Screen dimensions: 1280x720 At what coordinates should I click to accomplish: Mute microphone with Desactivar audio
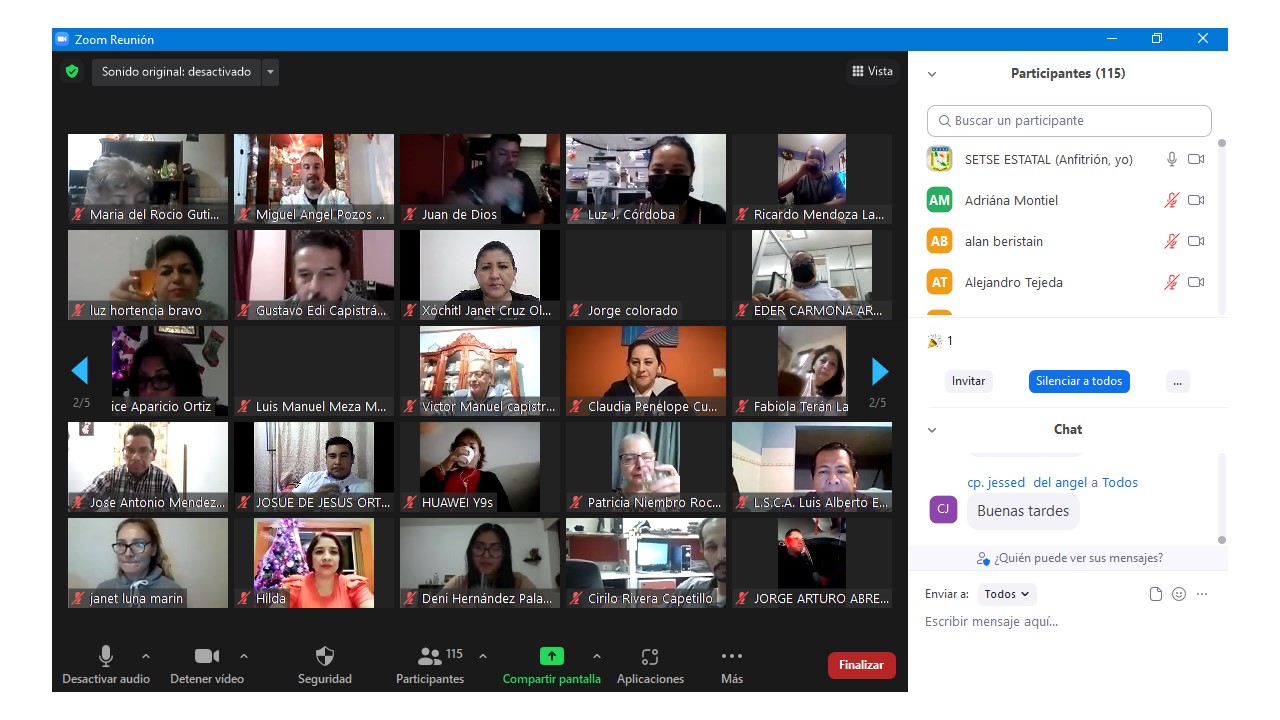coord(106,665)
